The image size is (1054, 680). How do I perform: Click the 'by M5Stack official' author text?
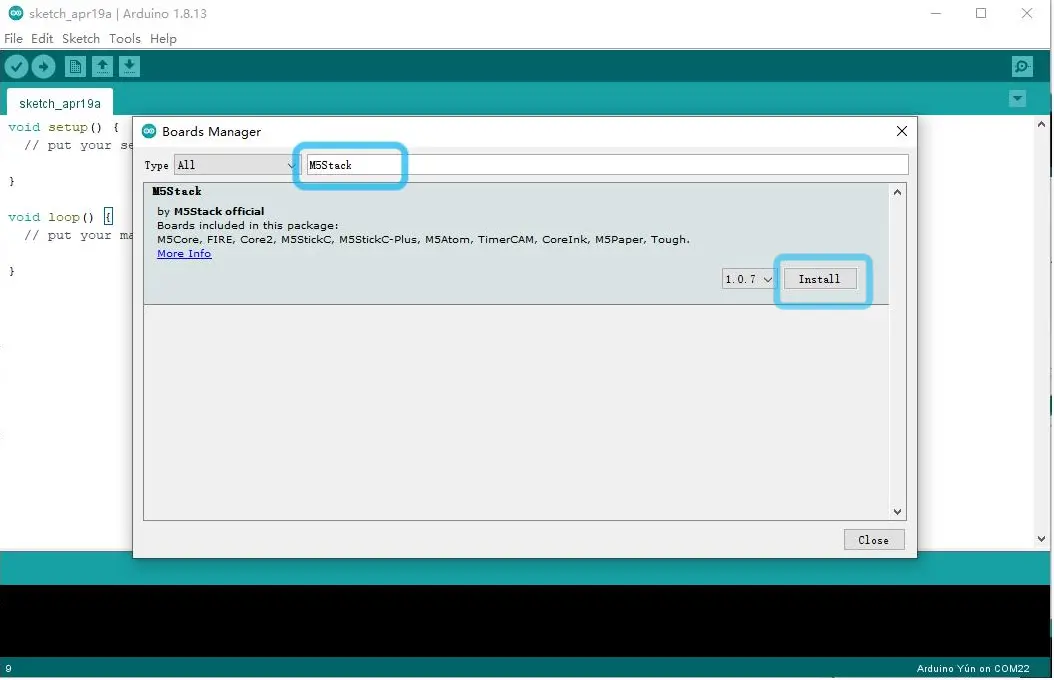210,211
